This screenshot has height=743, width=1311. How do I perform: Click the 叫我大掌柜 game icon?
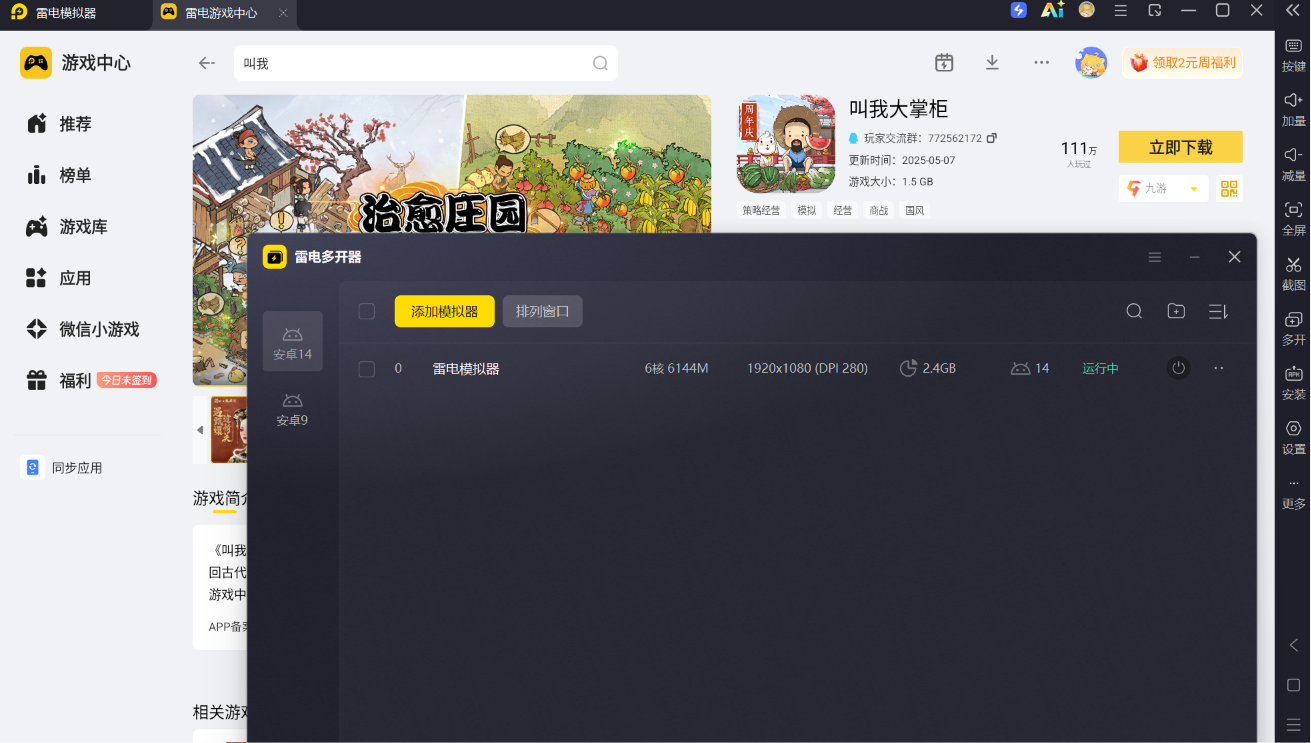[x=786, y=144]
